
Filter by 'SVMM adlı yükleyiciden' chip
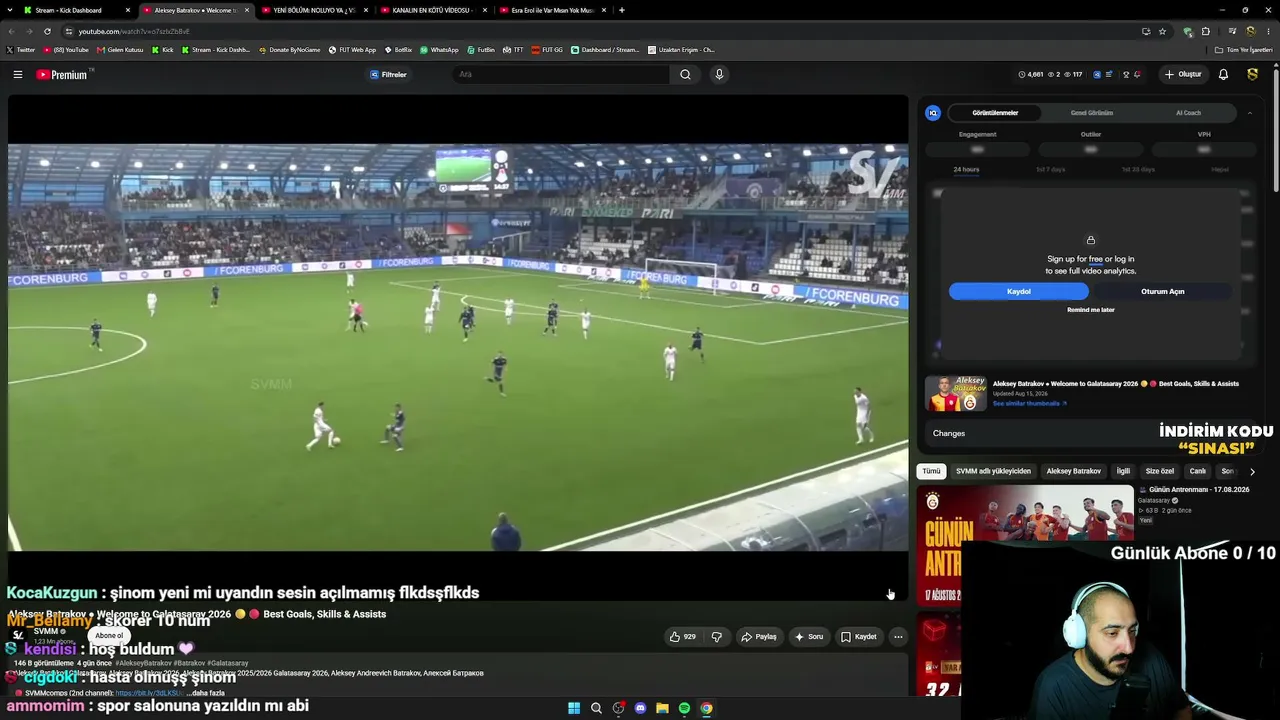pos(993,471)
